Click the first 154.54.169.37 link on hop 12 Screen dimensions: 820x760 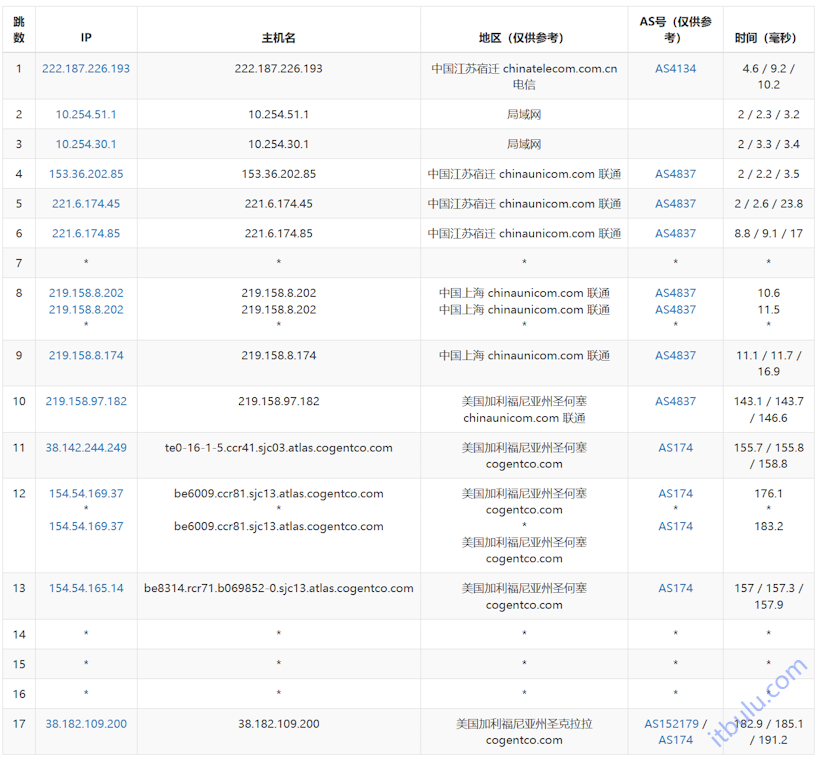pyautogui.click(x=86, y=493)
